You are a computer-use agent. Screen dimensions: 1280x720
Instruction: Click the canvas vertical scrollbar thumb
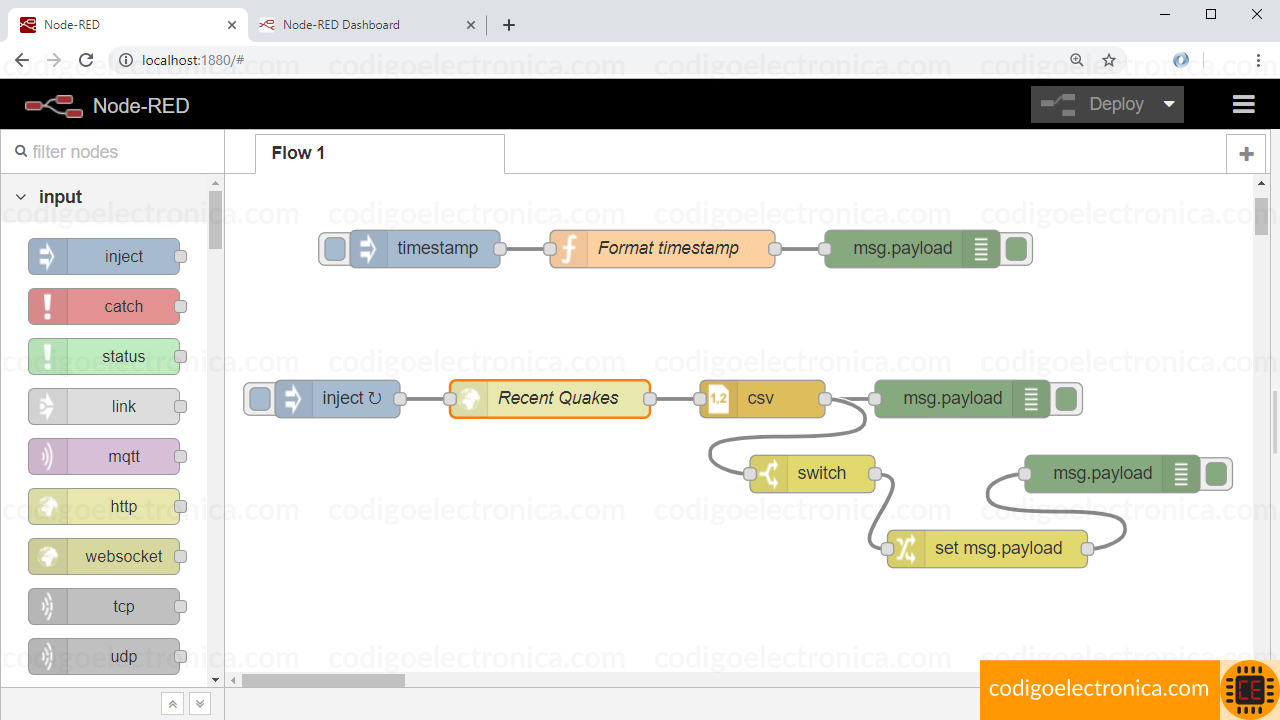tap(1261, 216)
